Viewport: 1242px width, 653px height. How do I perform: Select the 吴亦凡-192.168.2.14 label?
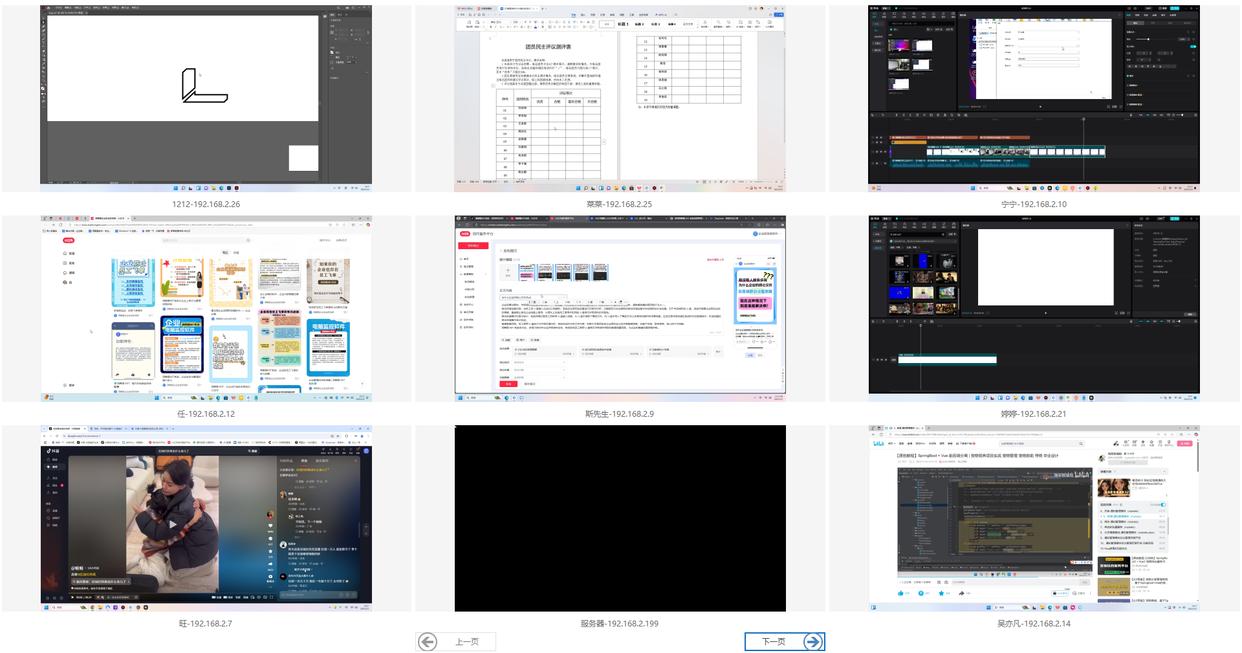tap(1033, 623)
